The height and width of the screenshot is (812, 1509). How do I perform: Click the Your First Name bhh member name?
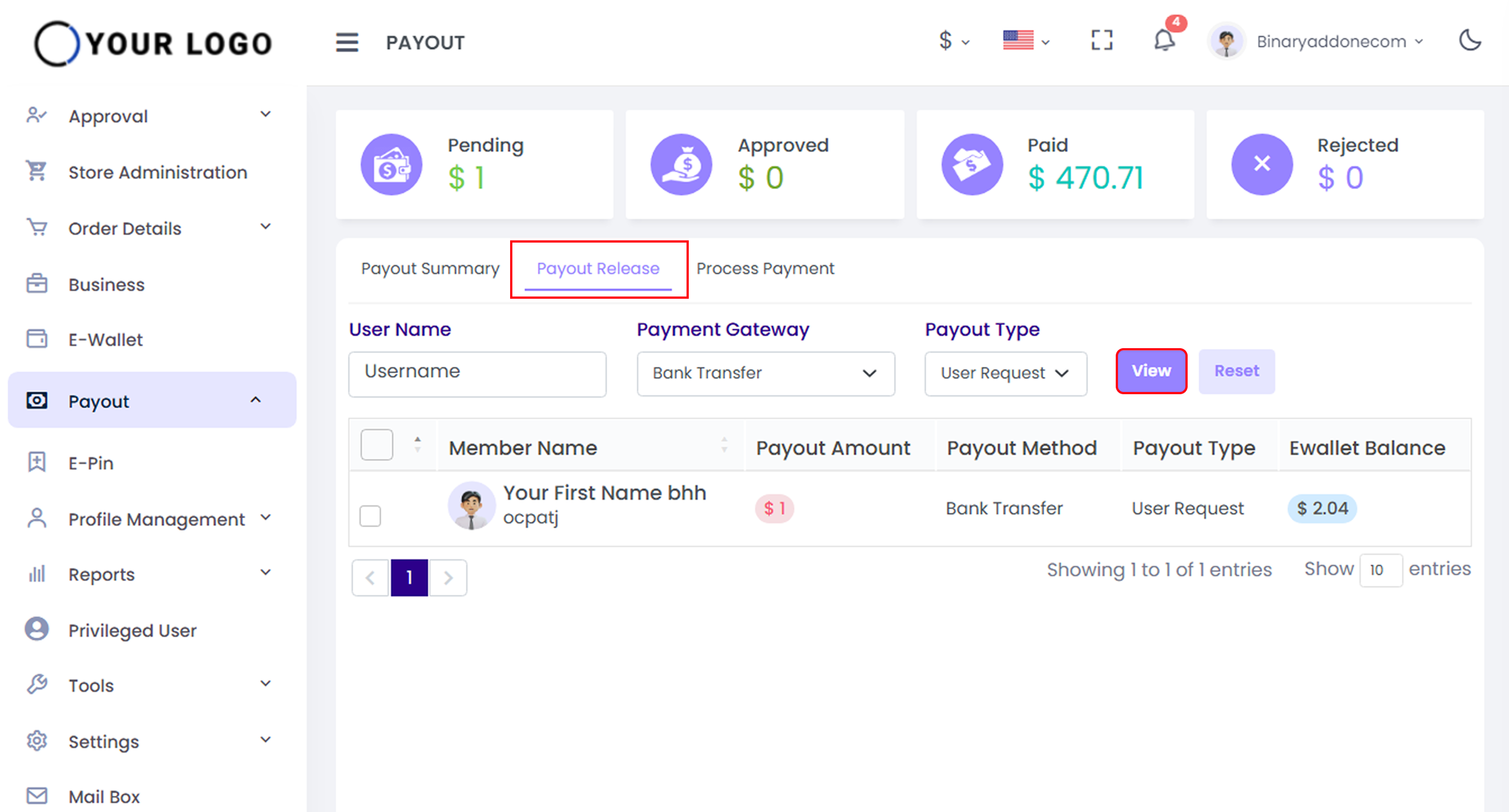(x=604, y=493)
